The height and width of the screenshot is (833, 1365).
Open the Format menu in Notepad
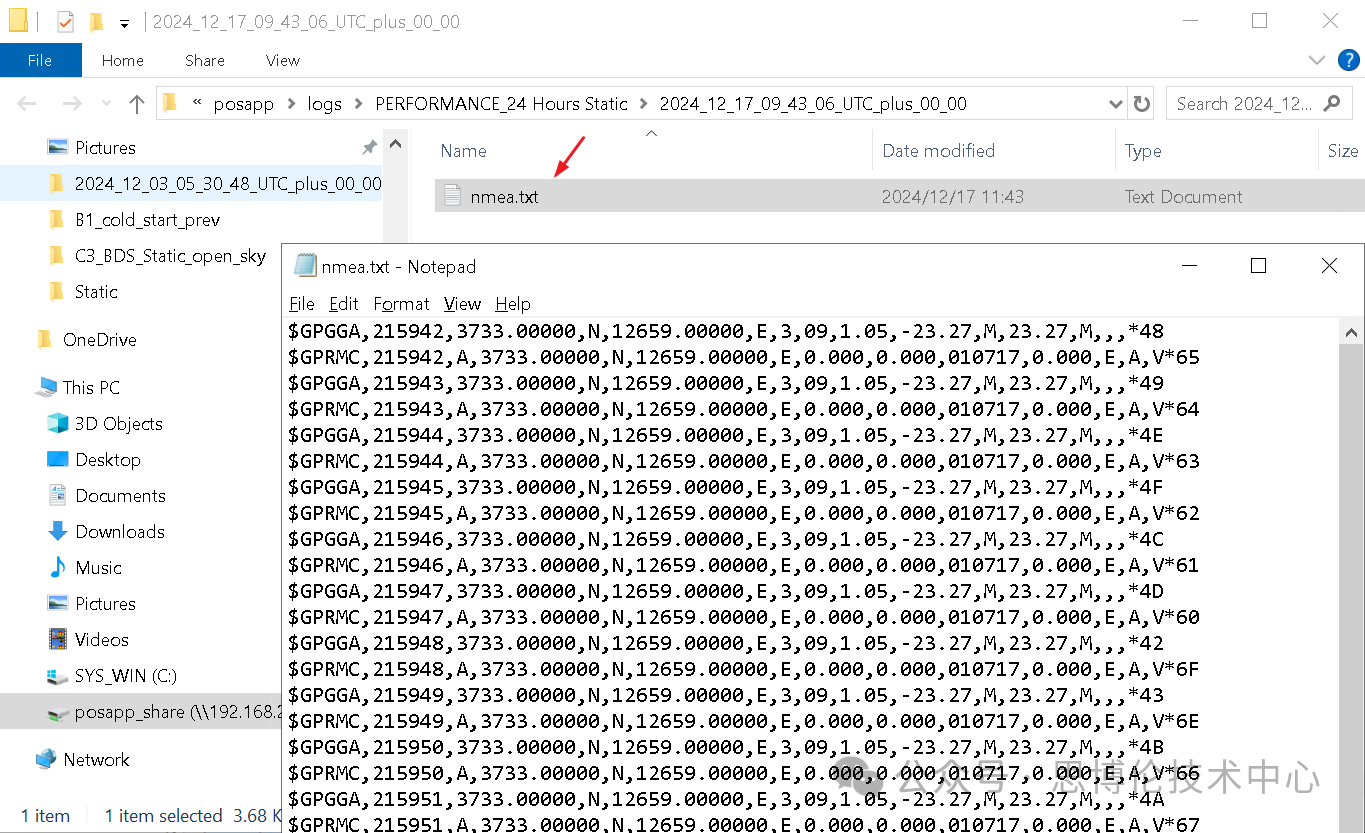point(401,304)
